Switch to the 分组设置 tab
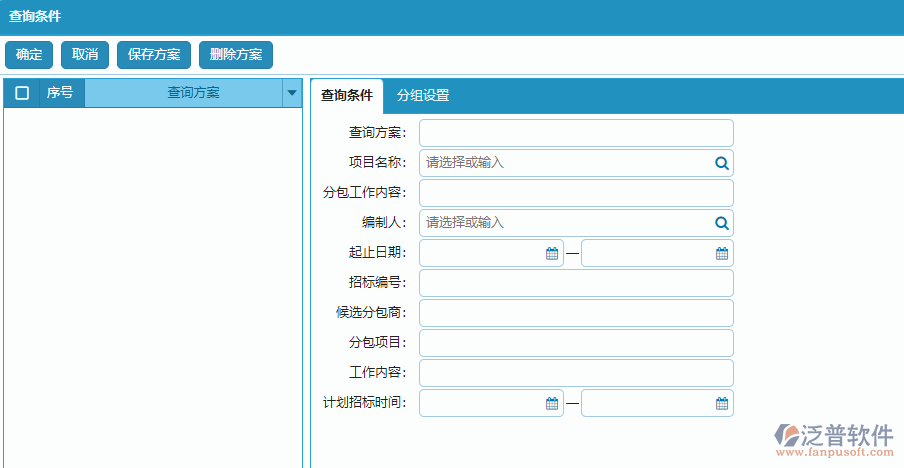The image size is (904, 468). coord(423,96)
